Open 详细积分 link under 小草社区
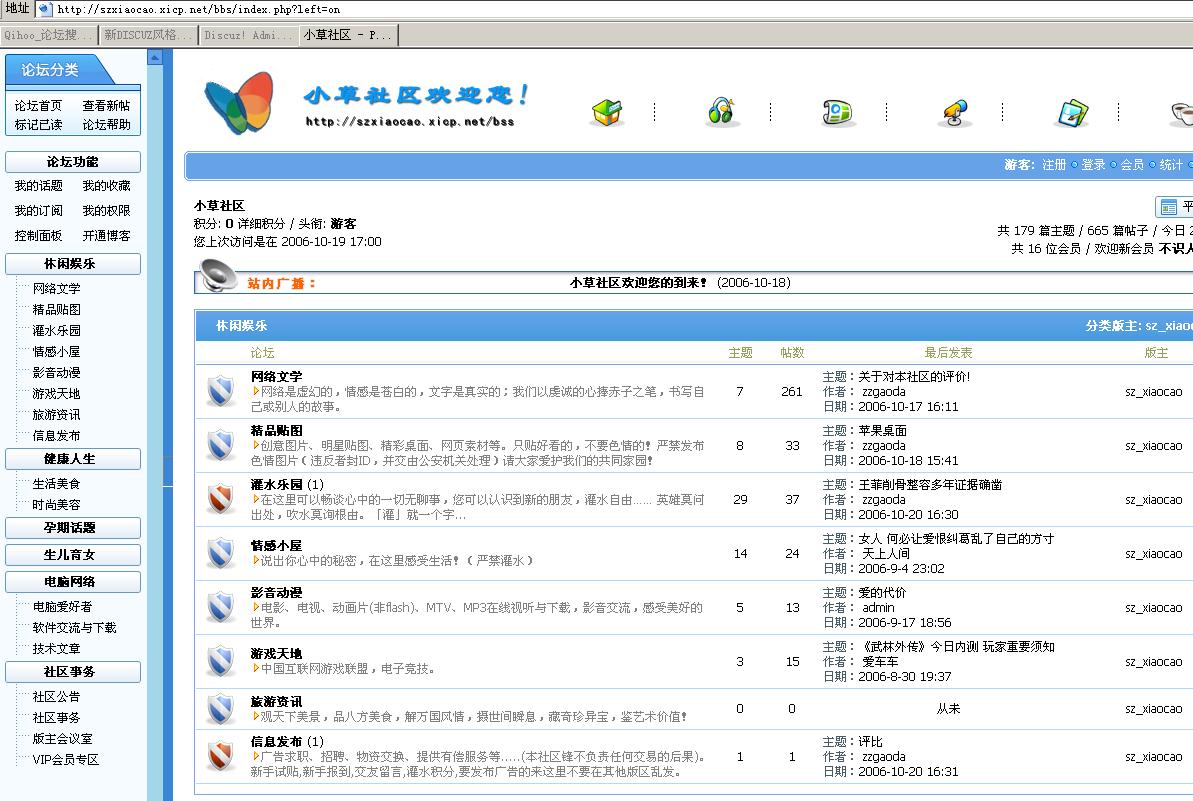The width and height of the screenshot is (1193, 801). [261, 224]
